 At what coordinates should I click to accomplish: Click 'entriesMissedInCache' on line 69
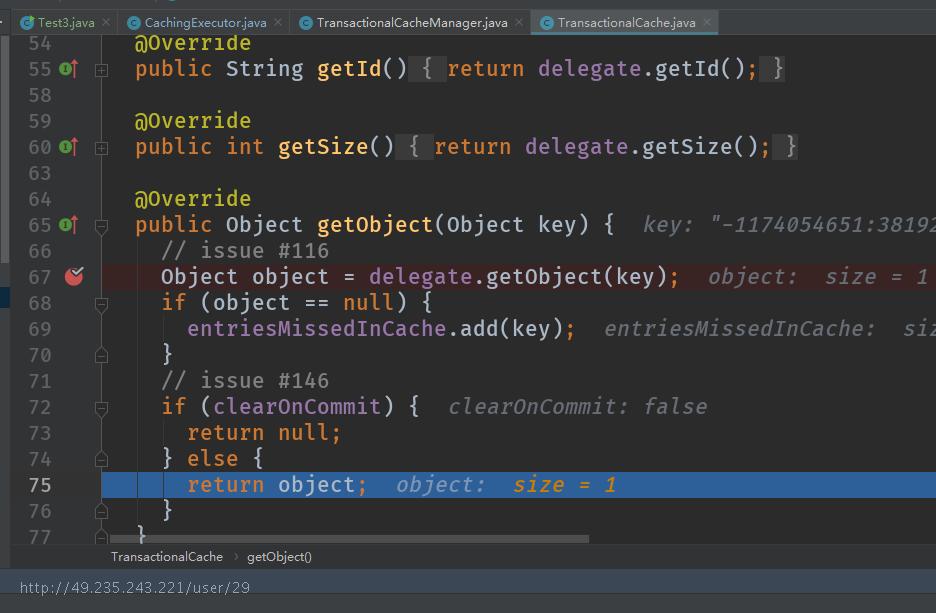(x=316, y=329)
